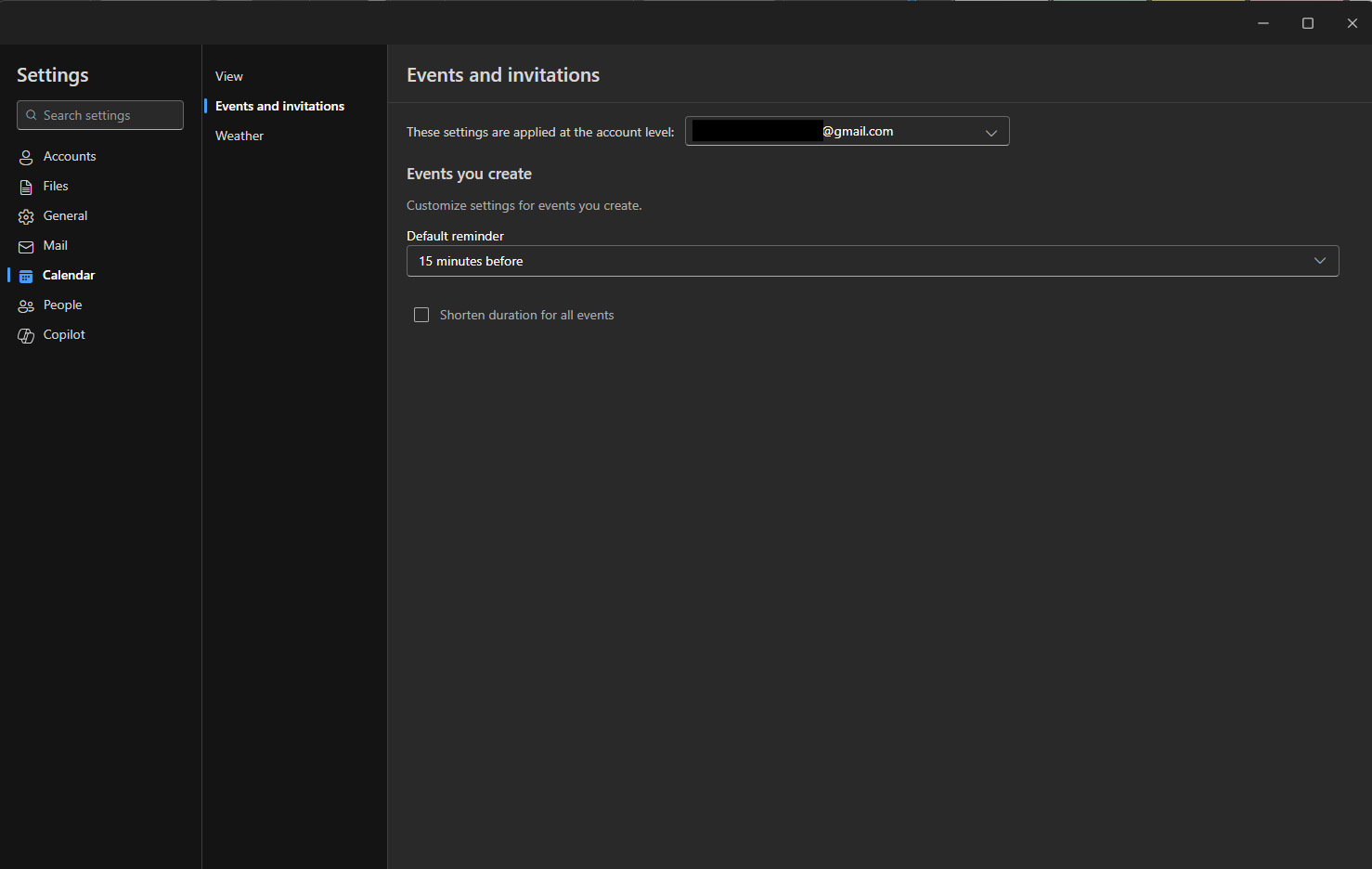This screenshot has height=869, width=1372.
Task: Click the Files document icon
Action: (26, 187)
